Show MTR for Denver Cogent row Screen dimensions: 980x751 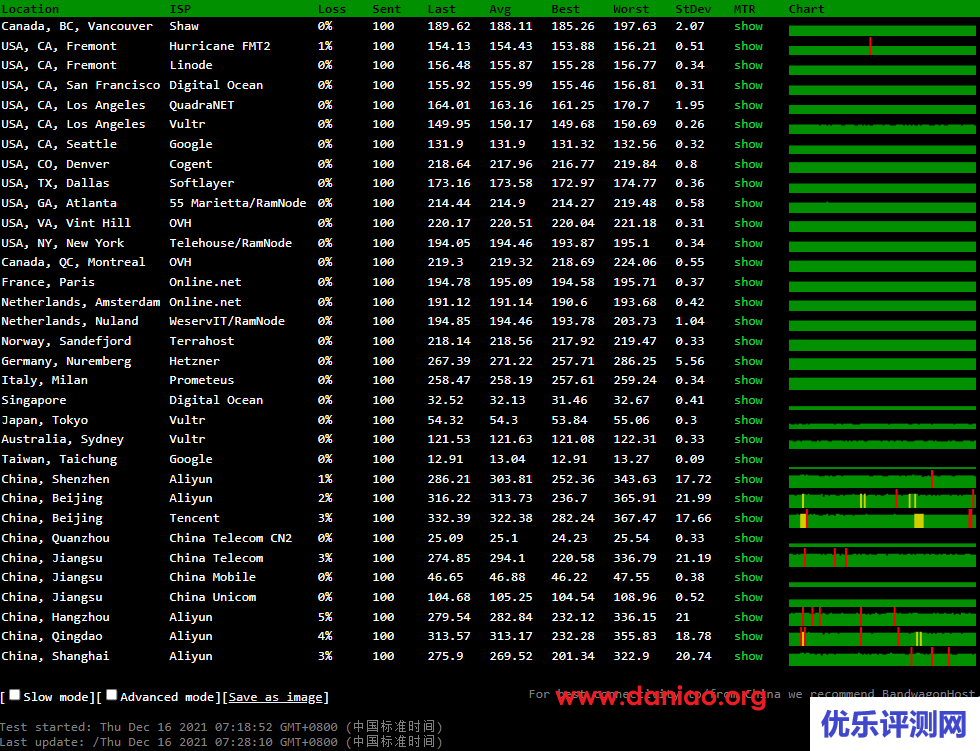(x=748, y=164)
